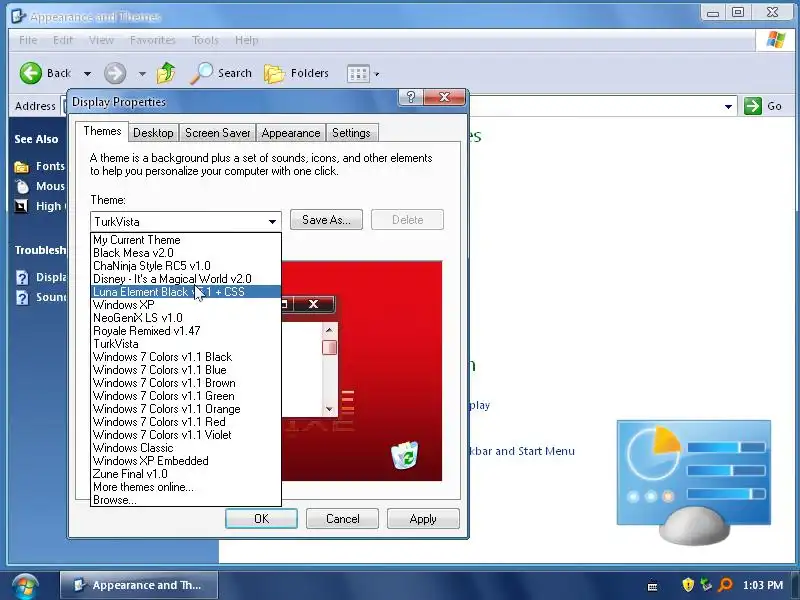Open the Help menu
The image size is (800, 600).
coord(246,40)
